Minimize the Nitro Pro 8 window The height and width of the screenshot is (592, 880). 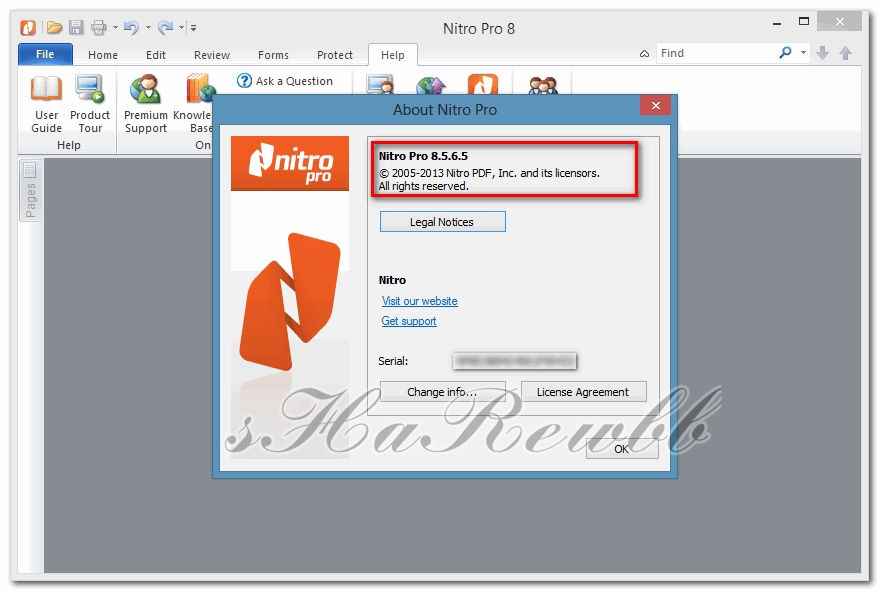point(777,23)
